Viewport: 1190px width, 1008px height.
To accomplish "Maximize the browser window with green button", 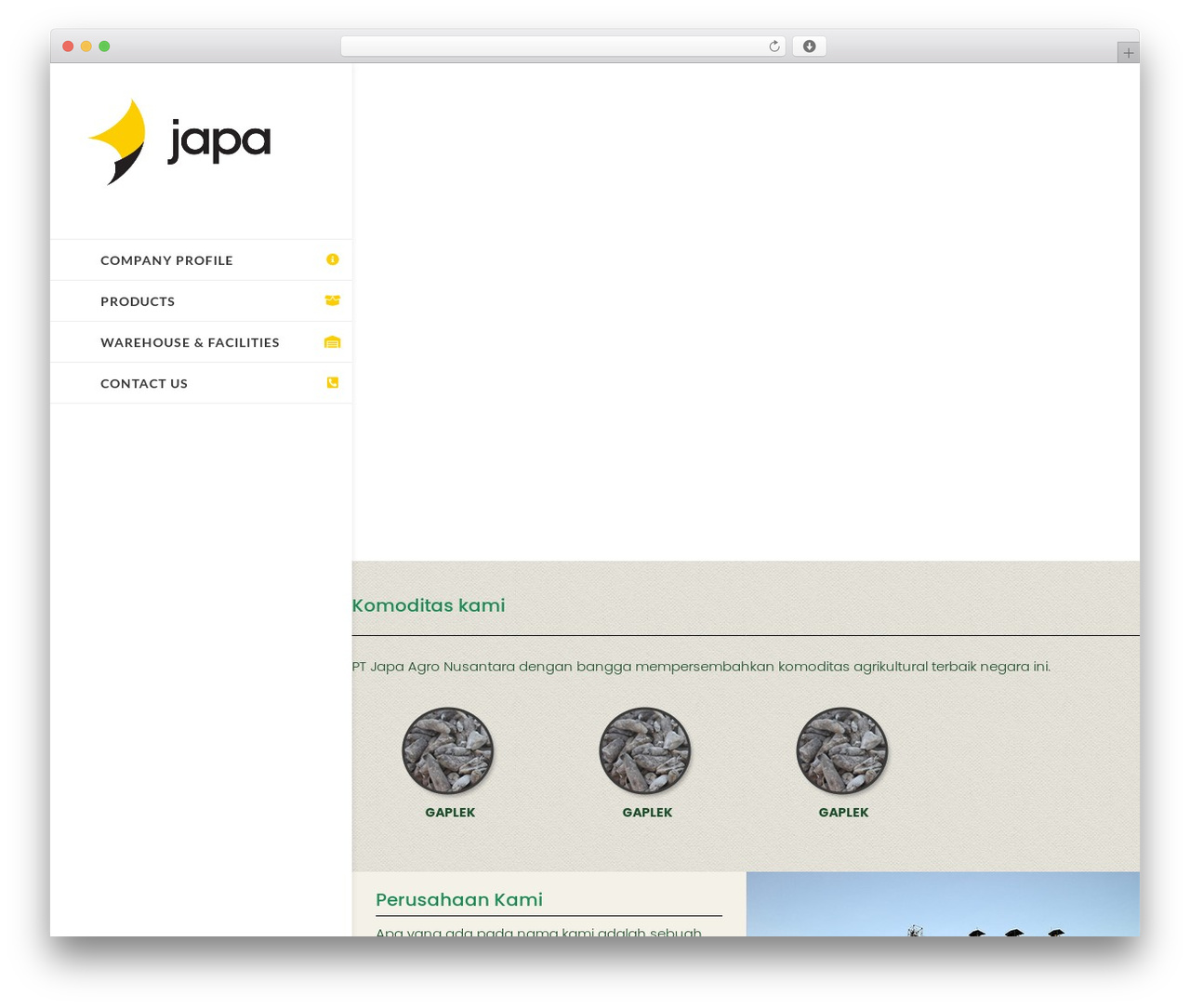I will [104, 46].
